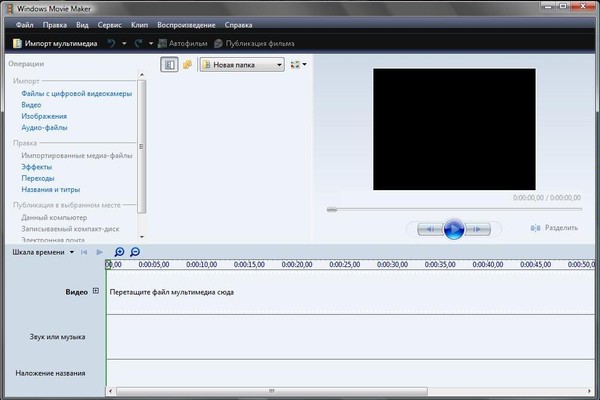Open the Справка menu
600x400 pixels.
point(238,25)
